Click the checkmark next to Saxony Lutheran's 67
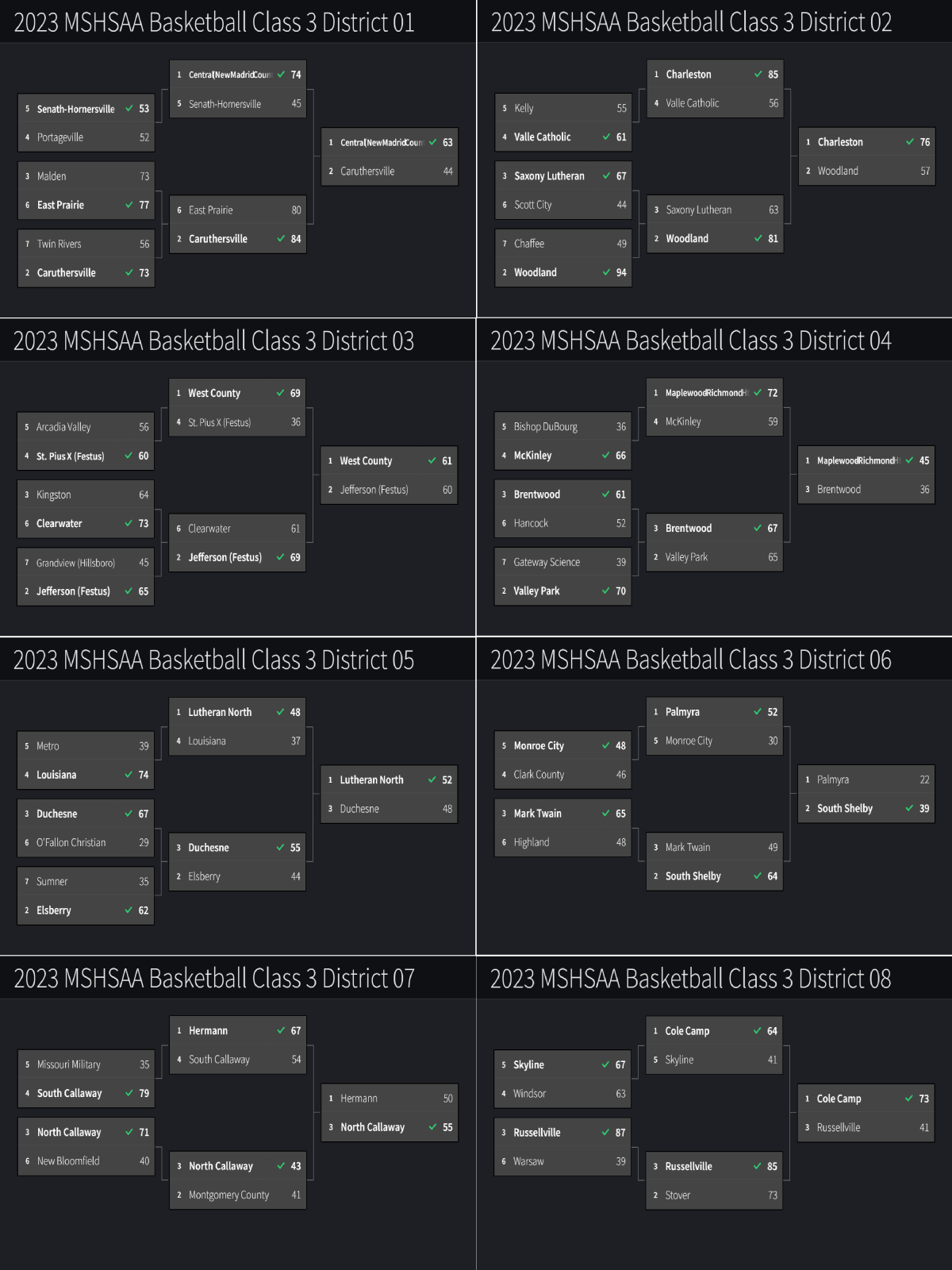 [606, 176]
